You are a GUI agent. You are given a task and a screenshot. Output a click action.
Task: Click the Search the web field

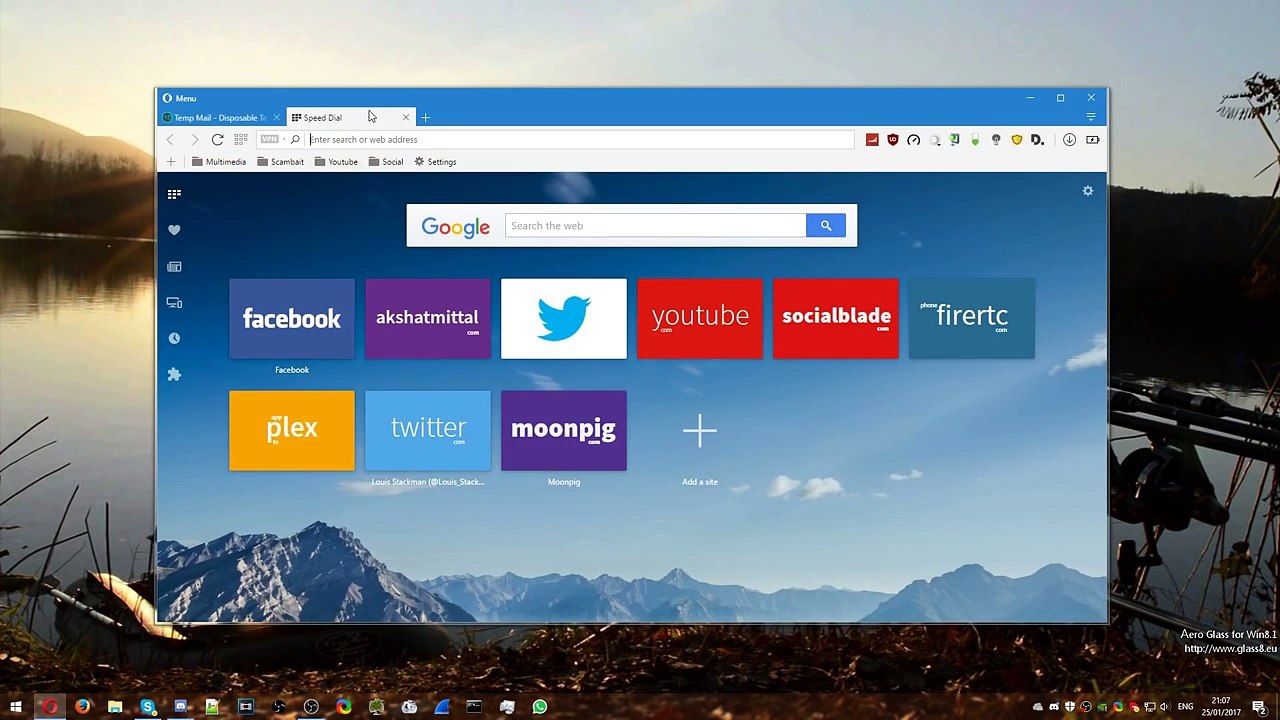[x=655, y=226]
